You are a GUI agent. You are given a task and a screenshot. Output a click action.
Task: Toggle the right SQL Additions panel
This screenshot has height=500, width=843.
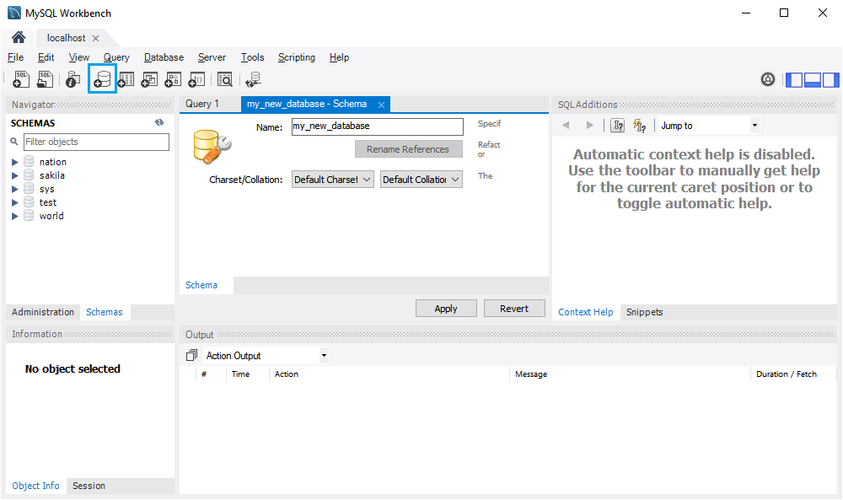click(831, 80)
